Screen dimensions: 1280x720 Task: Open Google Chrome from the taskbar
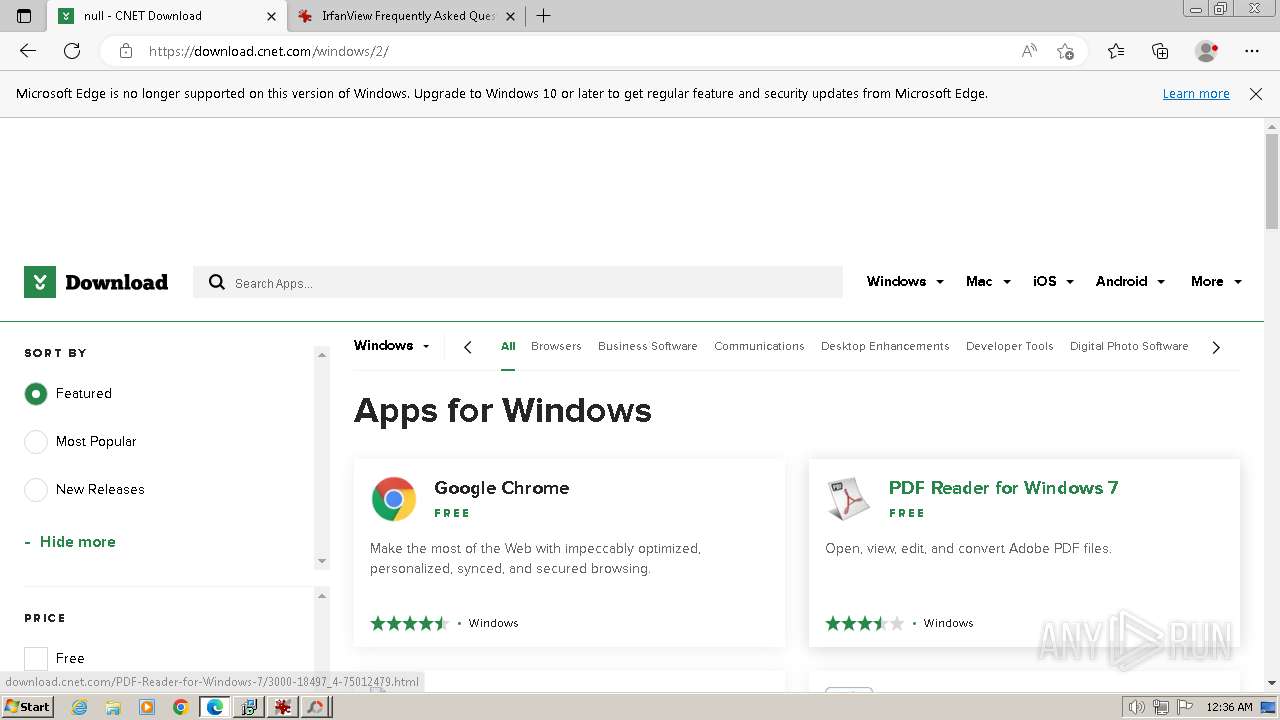pos(180,707)
